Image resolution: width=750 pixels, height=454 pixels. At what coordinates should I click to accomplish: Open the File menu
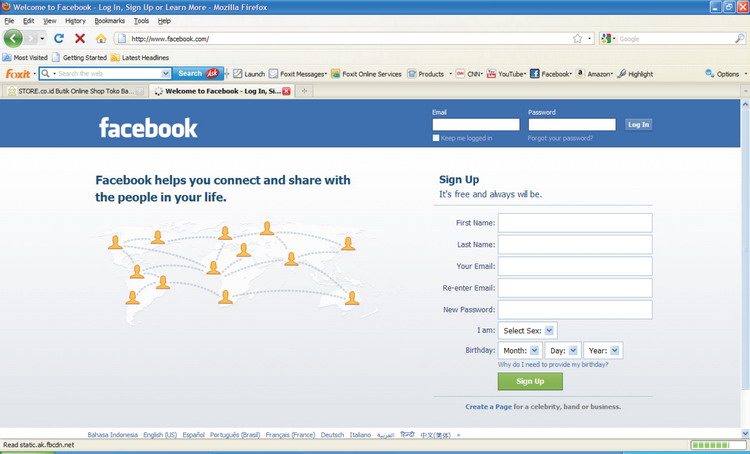pyautogui.click(x=9, y=21)
